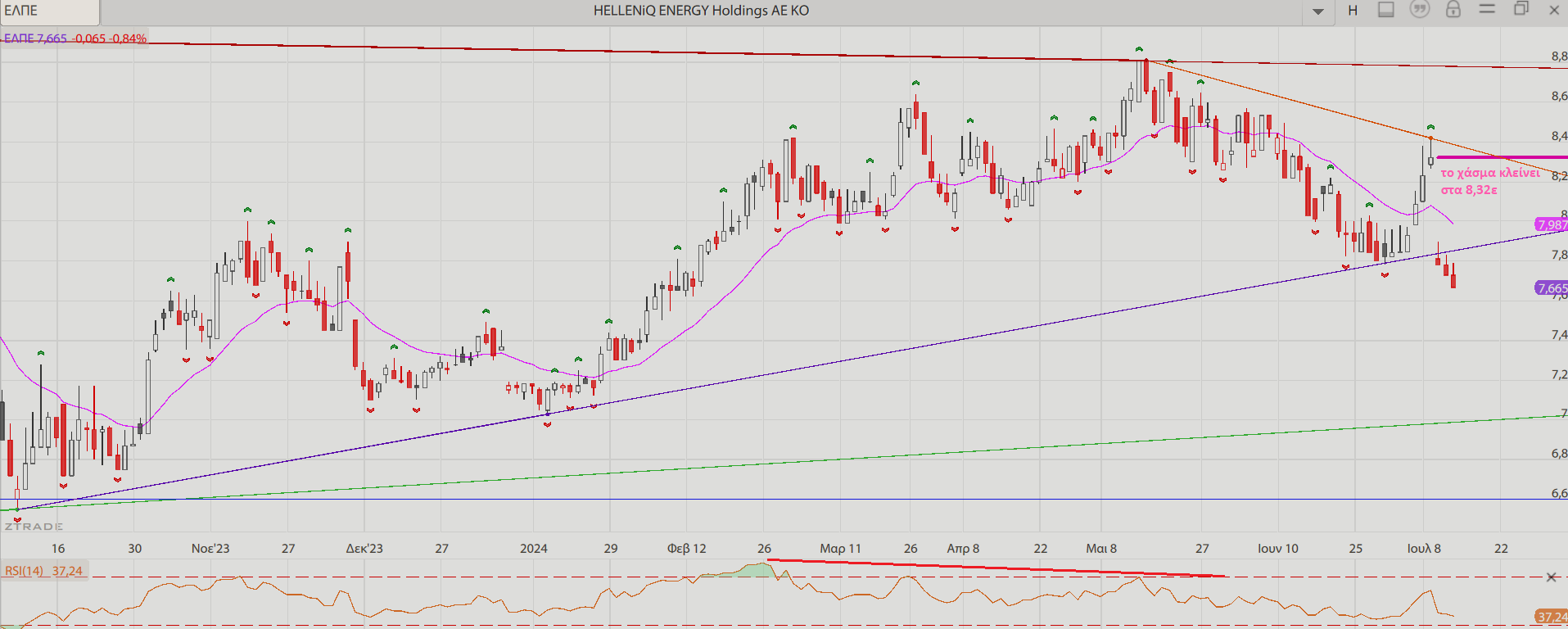
Task: Select the annotation text 'το χάσμα κλείνει στα 8,32ε'
Action: [1489, 181]
